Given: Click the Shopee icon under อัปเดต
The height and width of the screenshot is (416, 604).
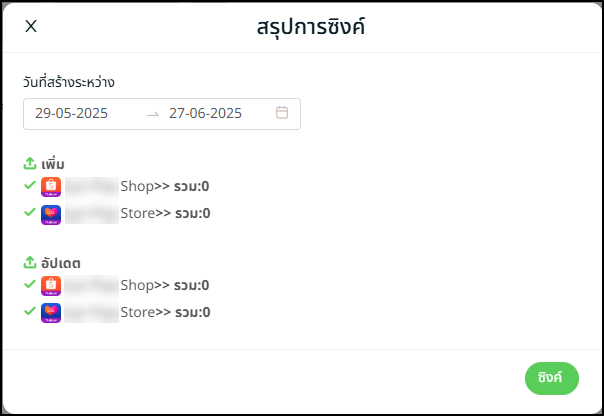Looking at the screenshot, I should tap(51, 286).
